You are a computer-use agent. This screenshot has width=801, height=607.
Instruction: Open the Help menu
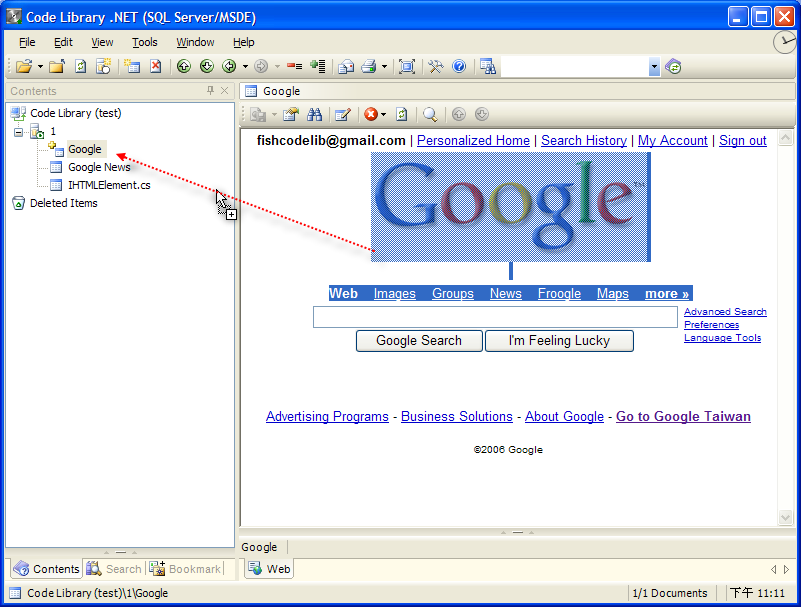[244, 42]
